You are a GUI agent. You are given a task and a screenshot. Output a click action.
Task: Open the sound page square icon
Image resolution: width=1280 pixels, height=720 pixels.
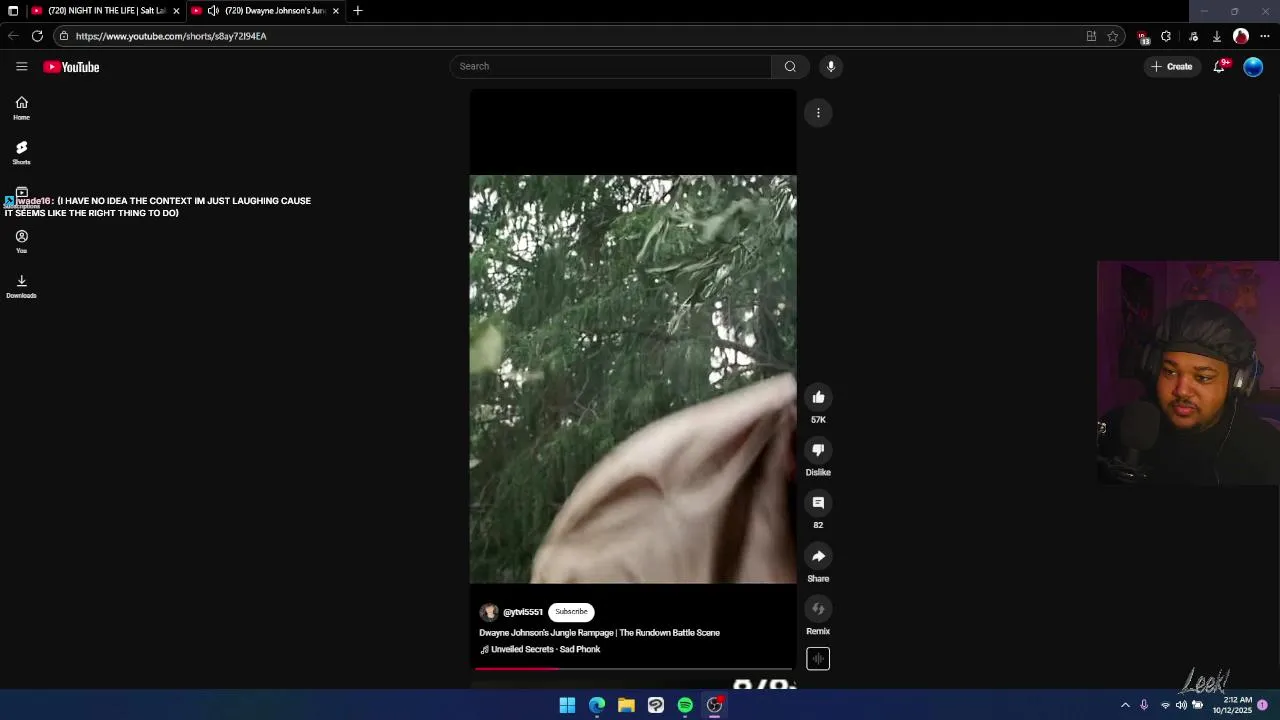818,659
